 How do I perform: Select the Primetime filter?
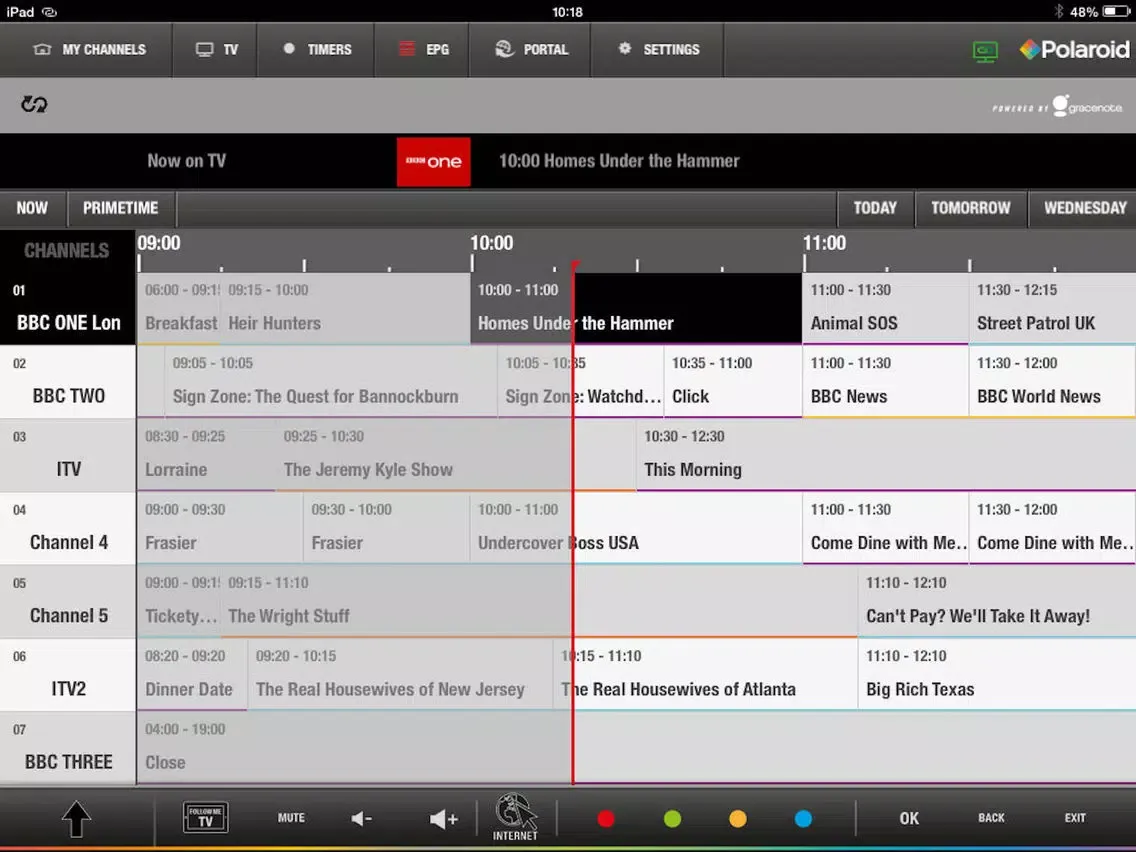click(120, 209)
